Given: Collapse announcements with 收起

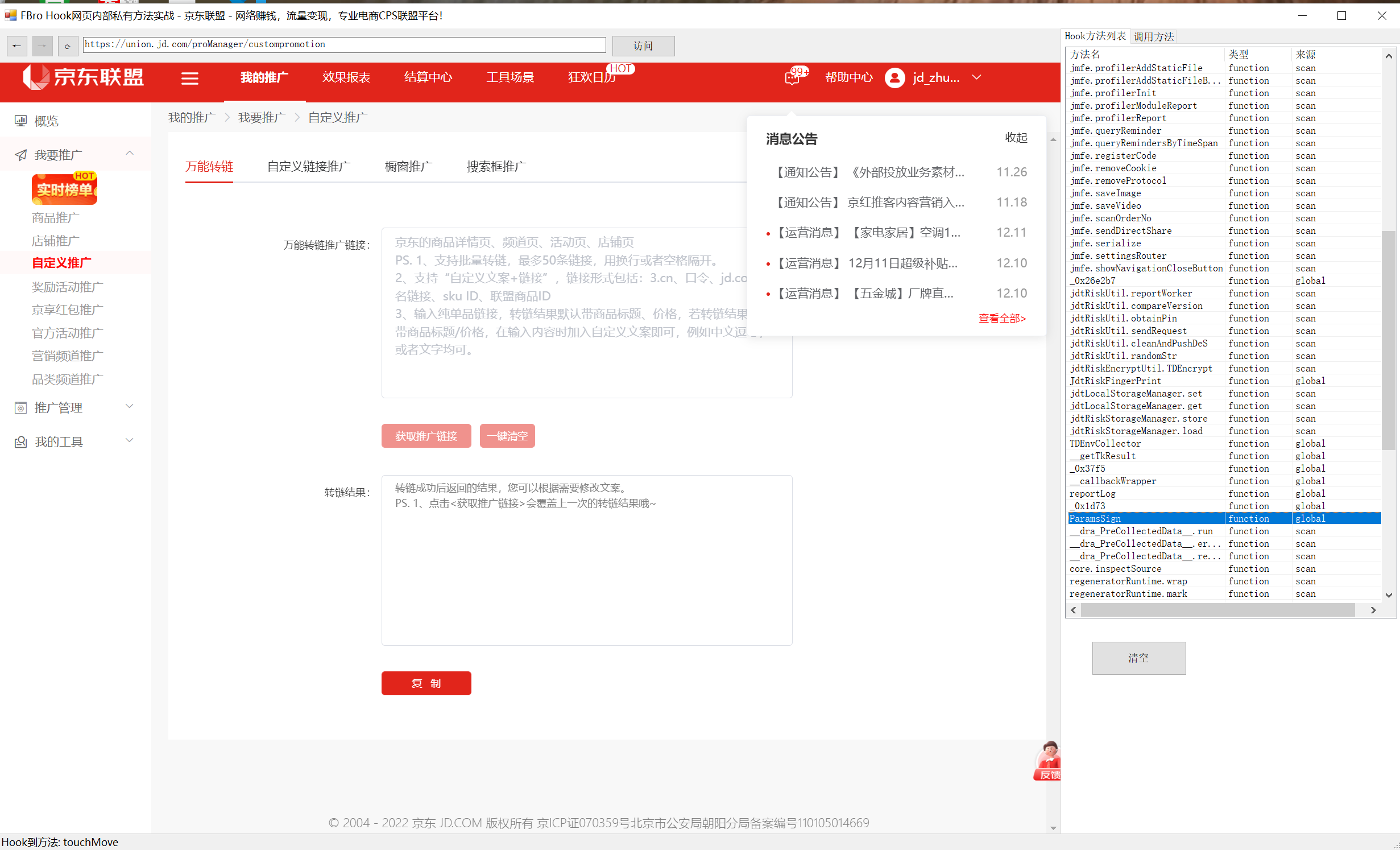Looking at the screenshot, I should click(x=1016, y=138).
